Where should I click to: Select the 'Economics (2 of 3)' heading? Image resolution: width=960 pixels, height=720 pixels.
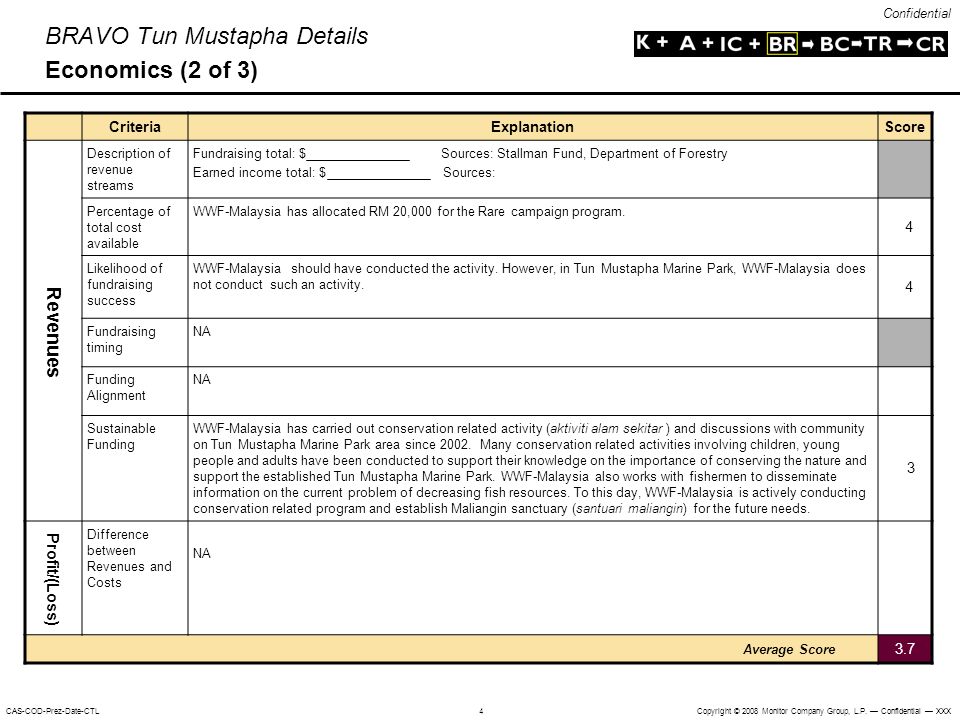[151, 70]
